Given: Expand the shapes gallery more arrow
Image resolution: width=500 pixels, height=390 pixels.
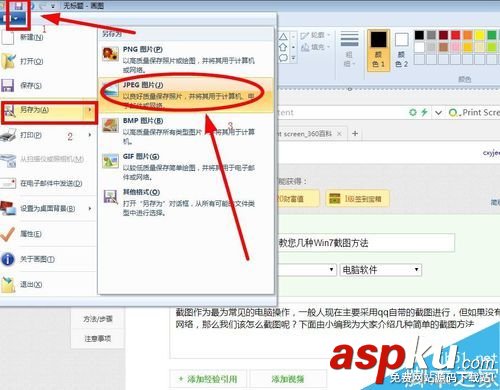Looking at the screenshot, I should tap(293, 58).
